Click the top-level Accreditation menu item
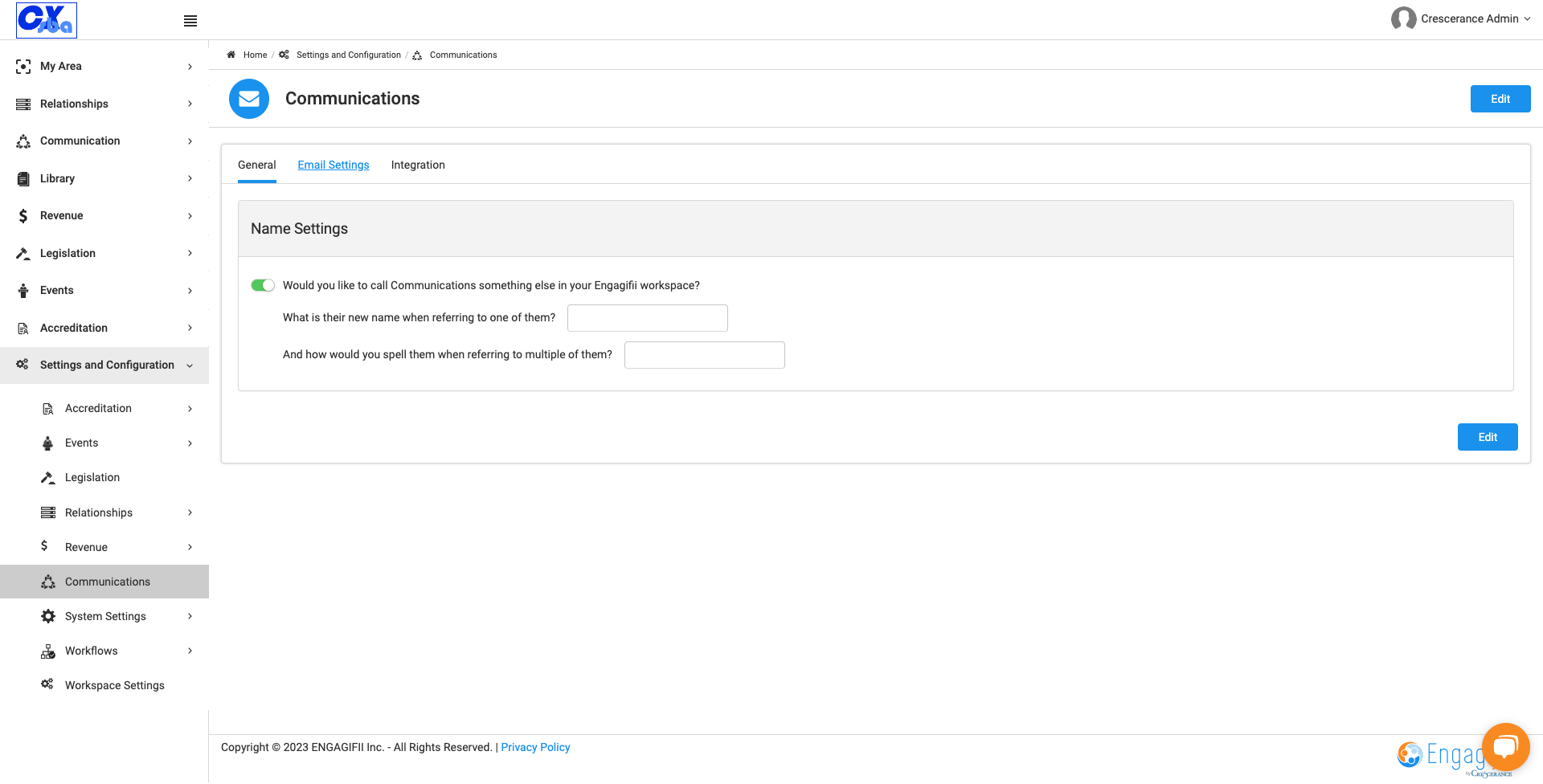Viewport: 1543px width, 784px height. tap(104, 328)
